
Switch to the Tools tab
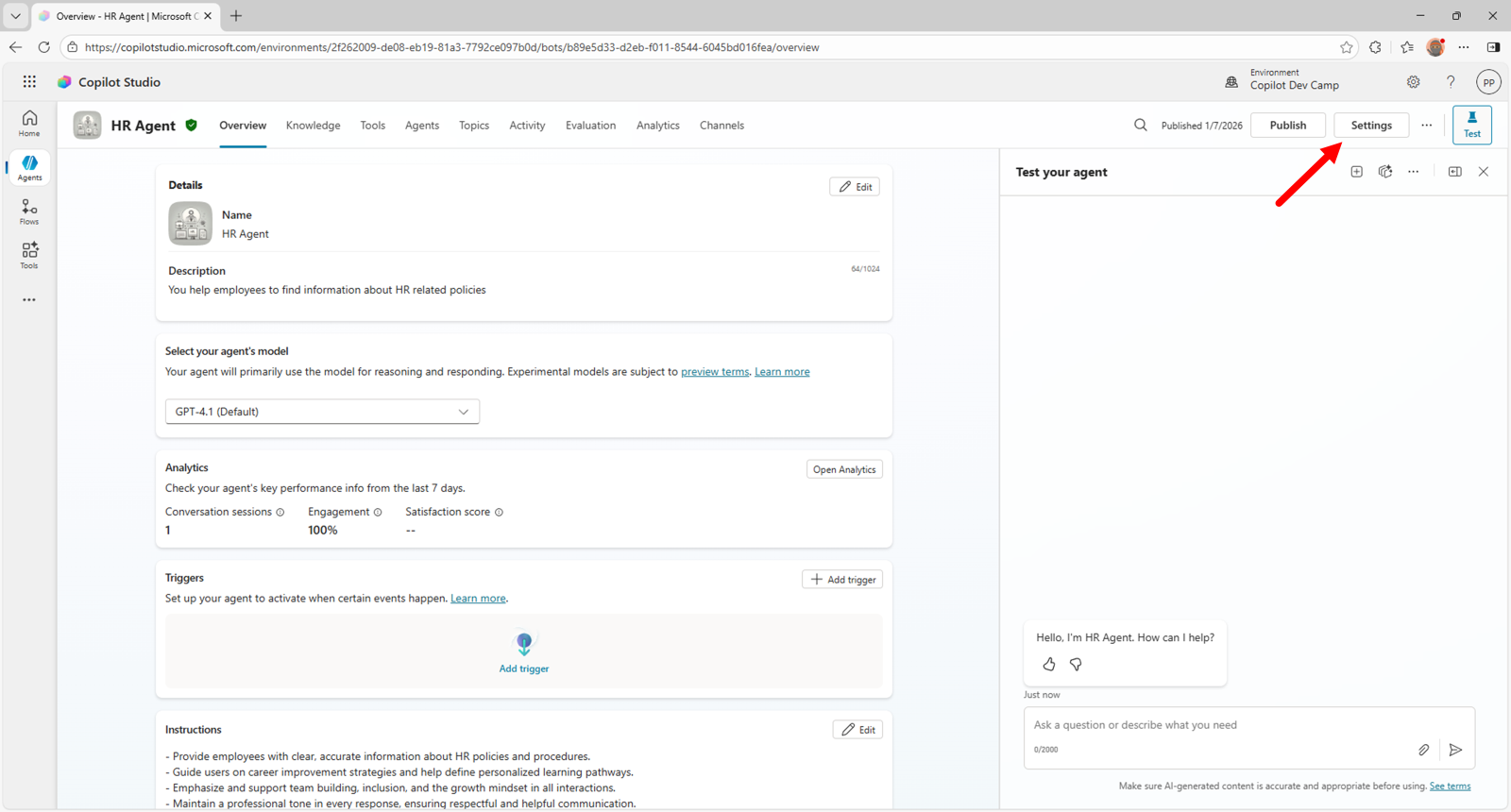point(373,126)
